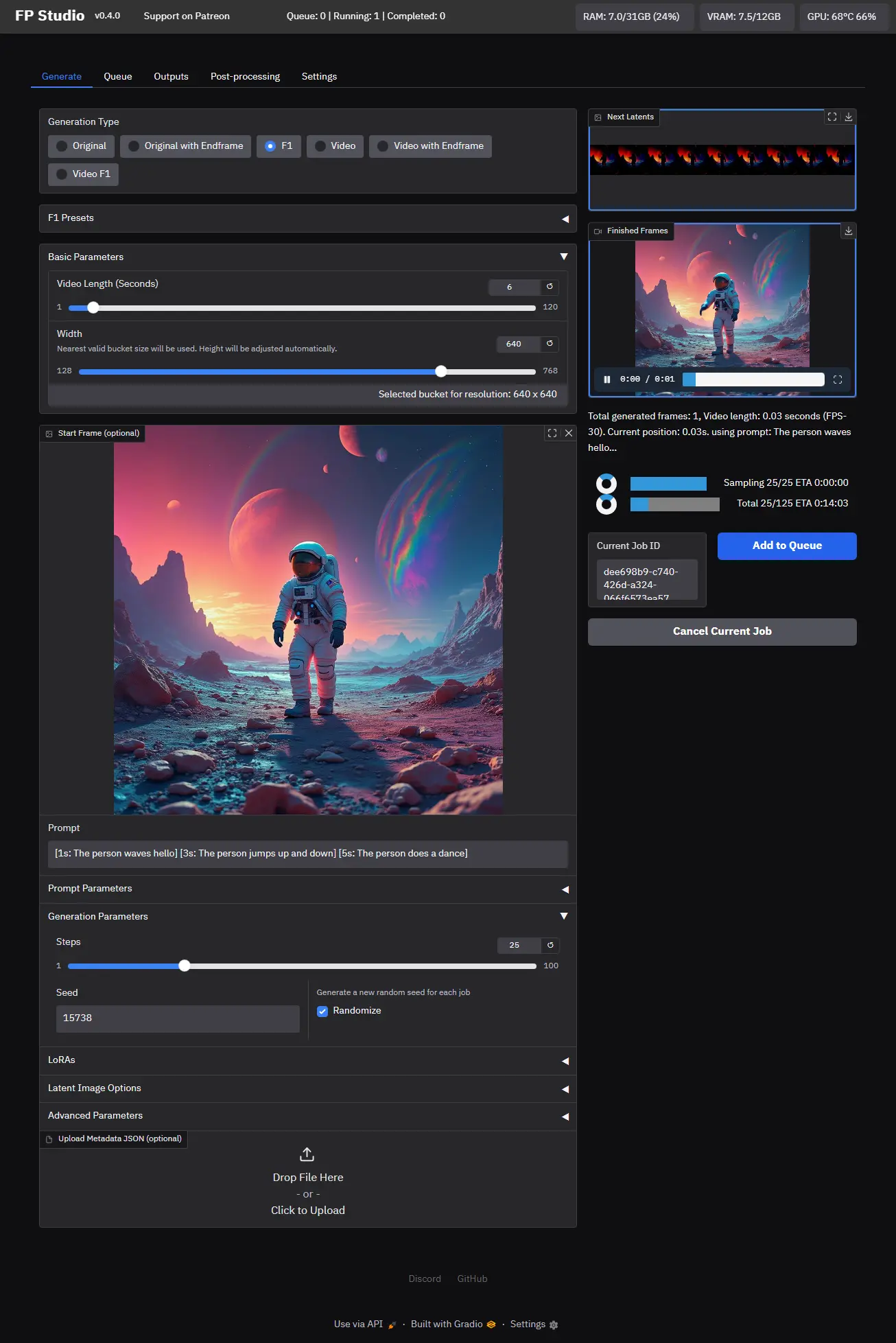Switch to the Post-processing tab

245,76
